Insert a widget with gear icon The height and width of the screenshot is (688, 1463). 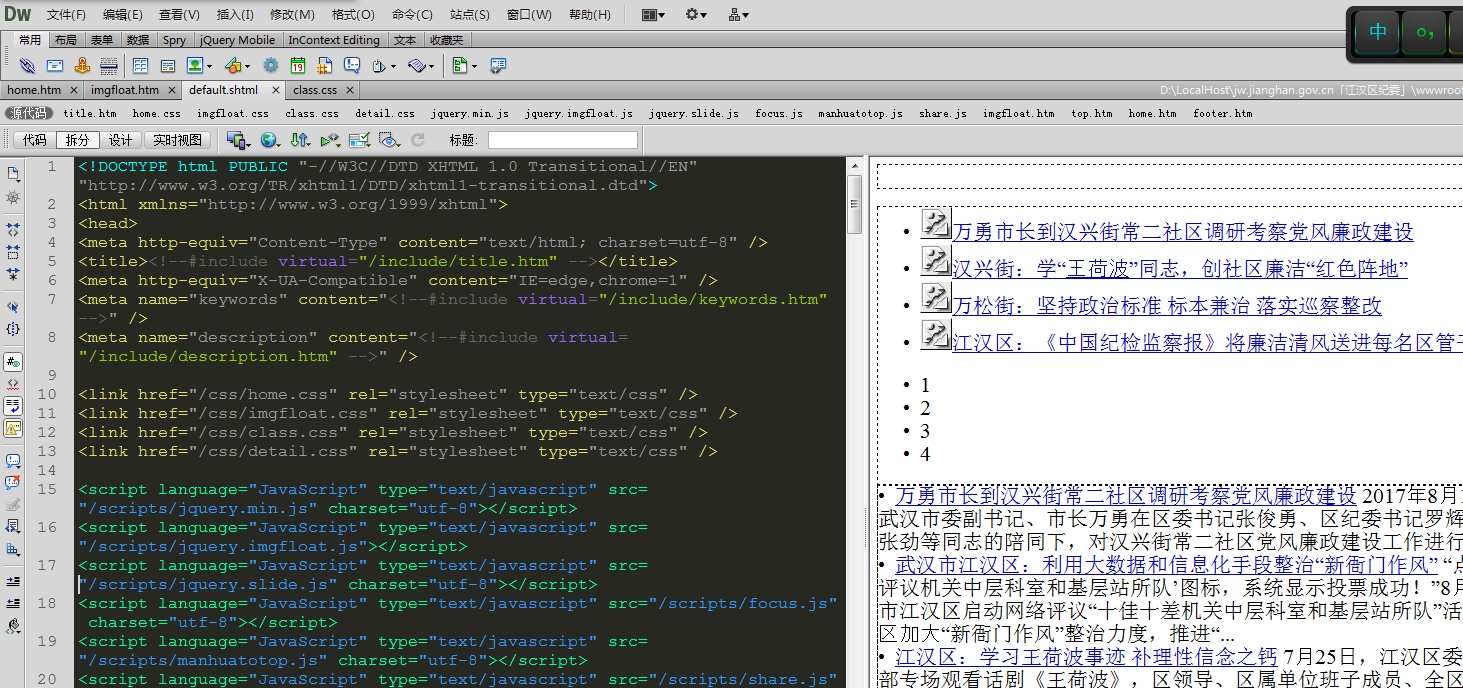[x=271, y=65]
